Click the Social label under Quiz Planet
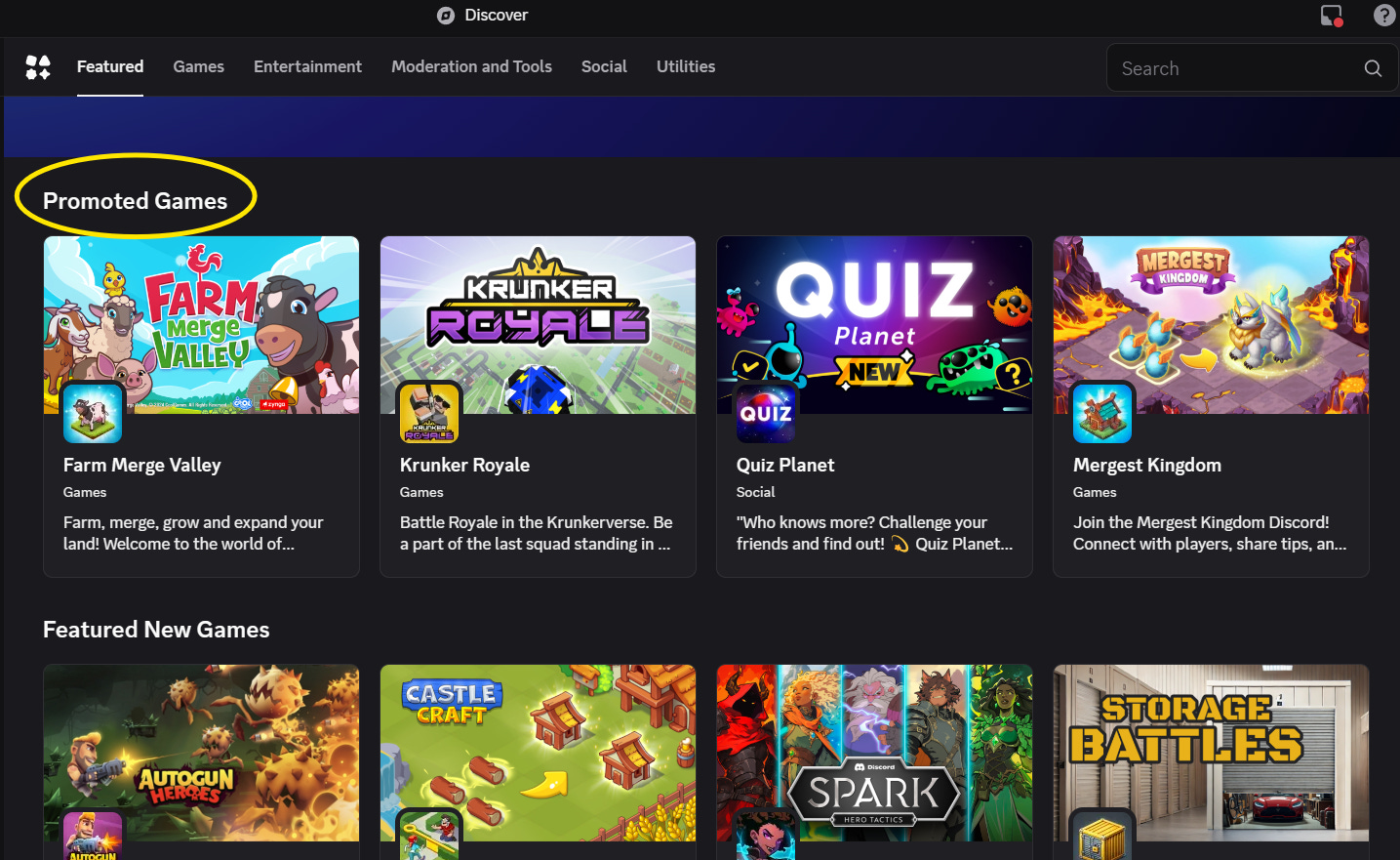The image size is (1400, 860). [x=756, y=493]
